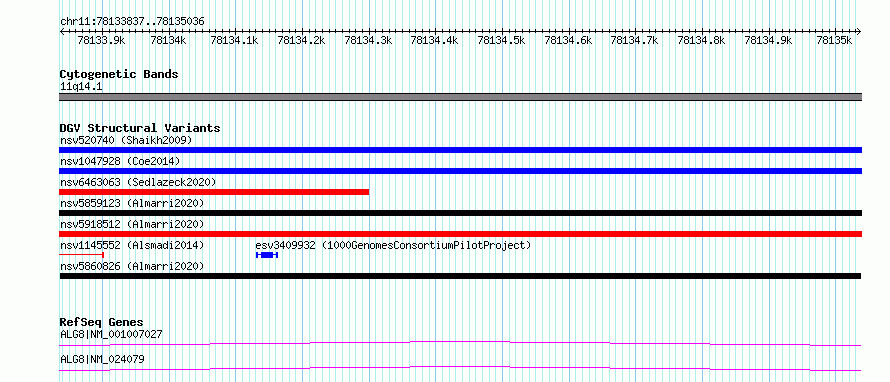Screen dimensions: 890x382
Task: Click the esv3409932 small blue variant glyph
Action: (x=267, y=255)
